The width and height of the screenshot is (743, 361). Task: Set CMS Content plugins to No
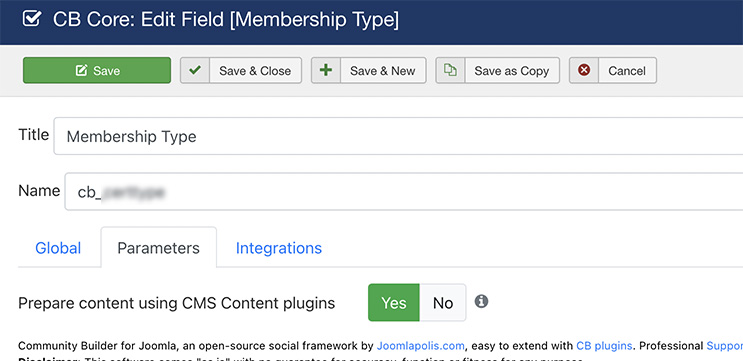click(443, 303)
